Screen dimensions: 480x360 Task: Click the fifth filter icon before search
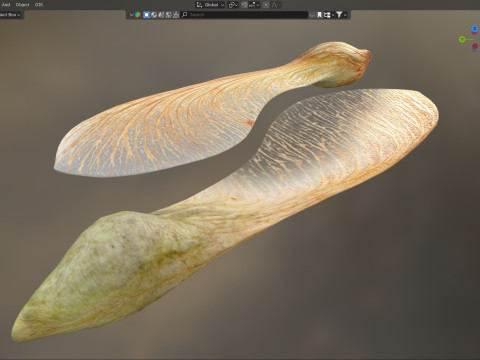pos(168,15)
